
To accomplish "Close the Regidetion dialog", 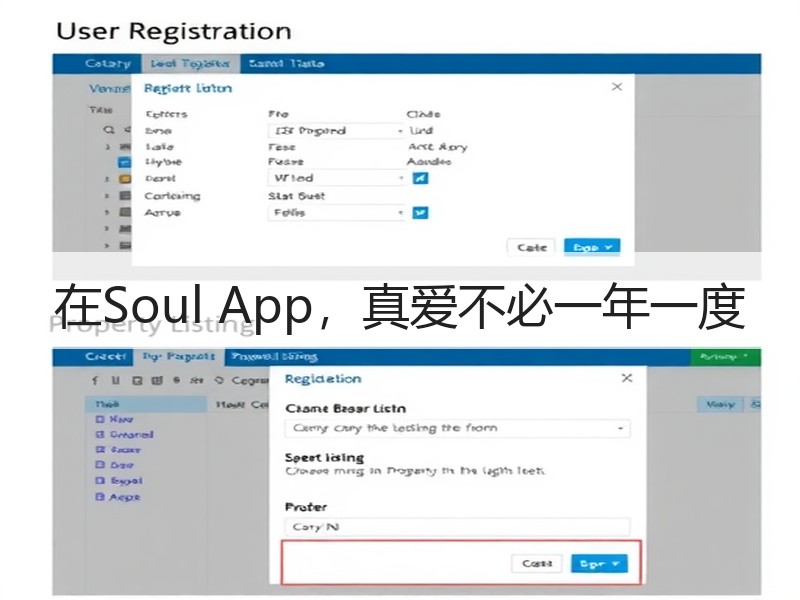I will [x=627, y=378].
